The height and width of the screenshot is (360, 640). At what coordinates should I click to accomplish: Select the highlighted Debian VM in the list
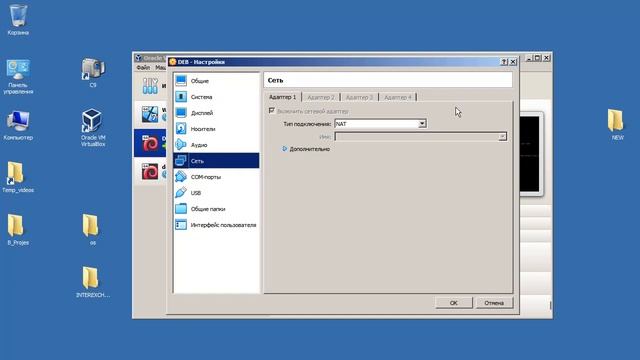(x=150, y=143)
